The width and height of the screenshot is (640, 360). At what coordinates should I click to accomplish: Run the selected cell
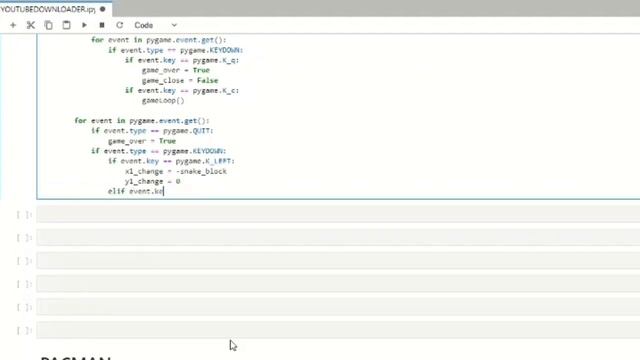pos(84,25)
